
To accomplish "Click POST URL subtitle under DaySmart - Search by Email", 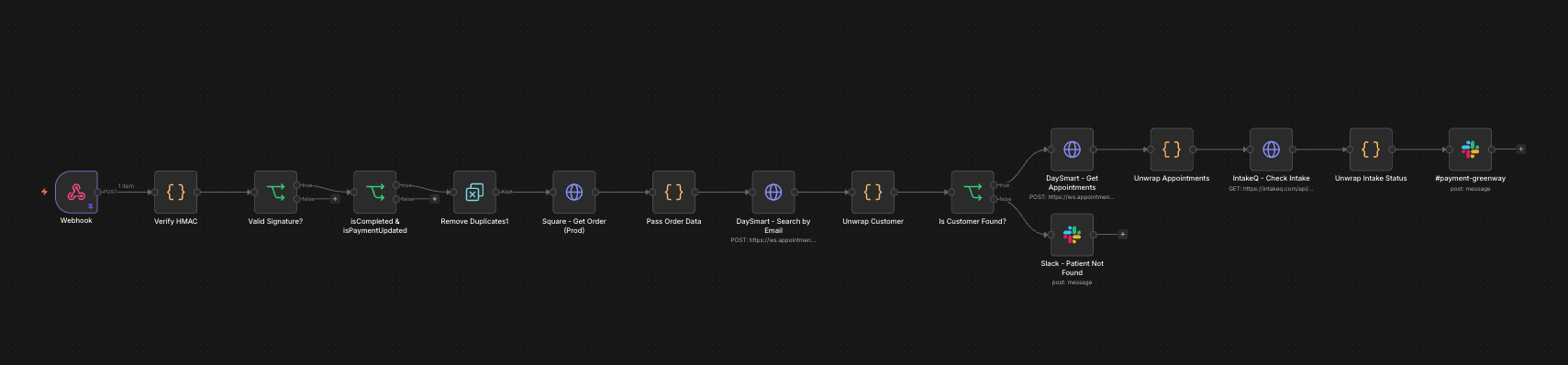I will (773, 240).
